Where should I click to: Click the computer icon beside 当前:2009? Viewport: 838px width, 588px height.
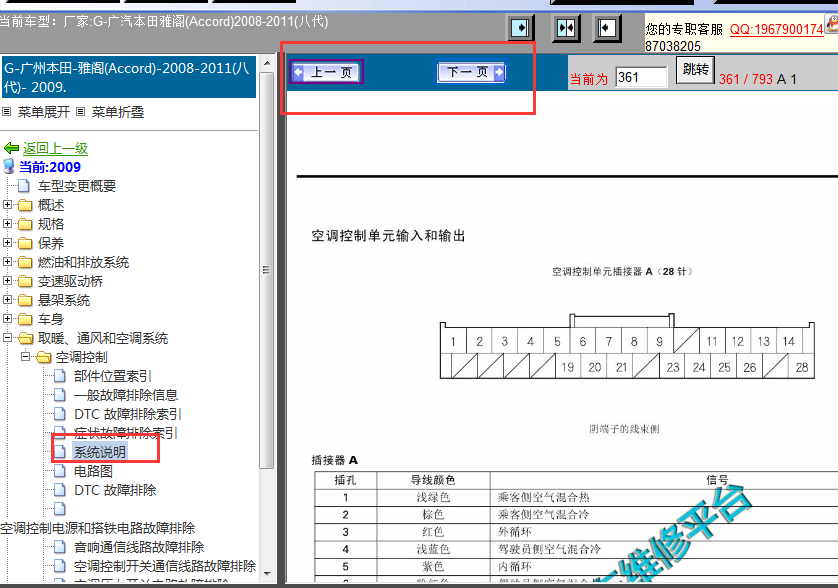click(x=9, y=166)
